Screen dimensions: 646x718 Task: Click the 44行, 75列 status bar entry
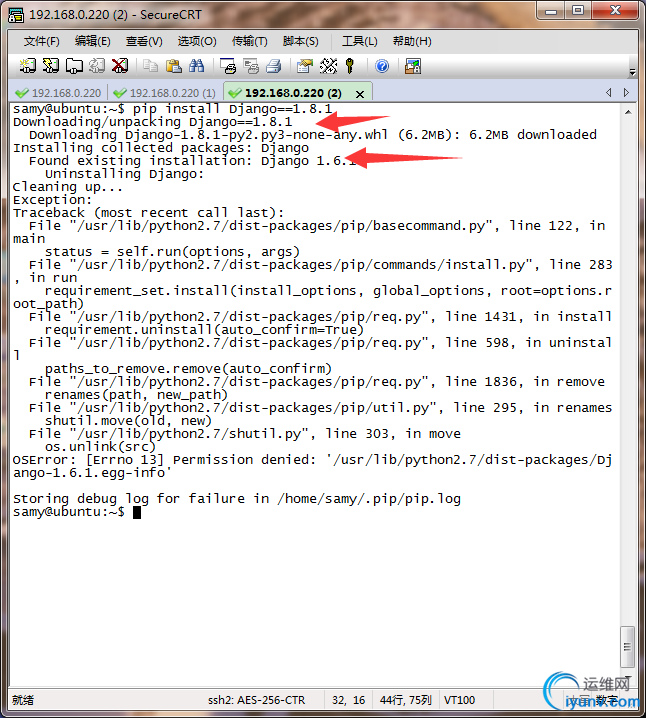(x=406, y=700)
